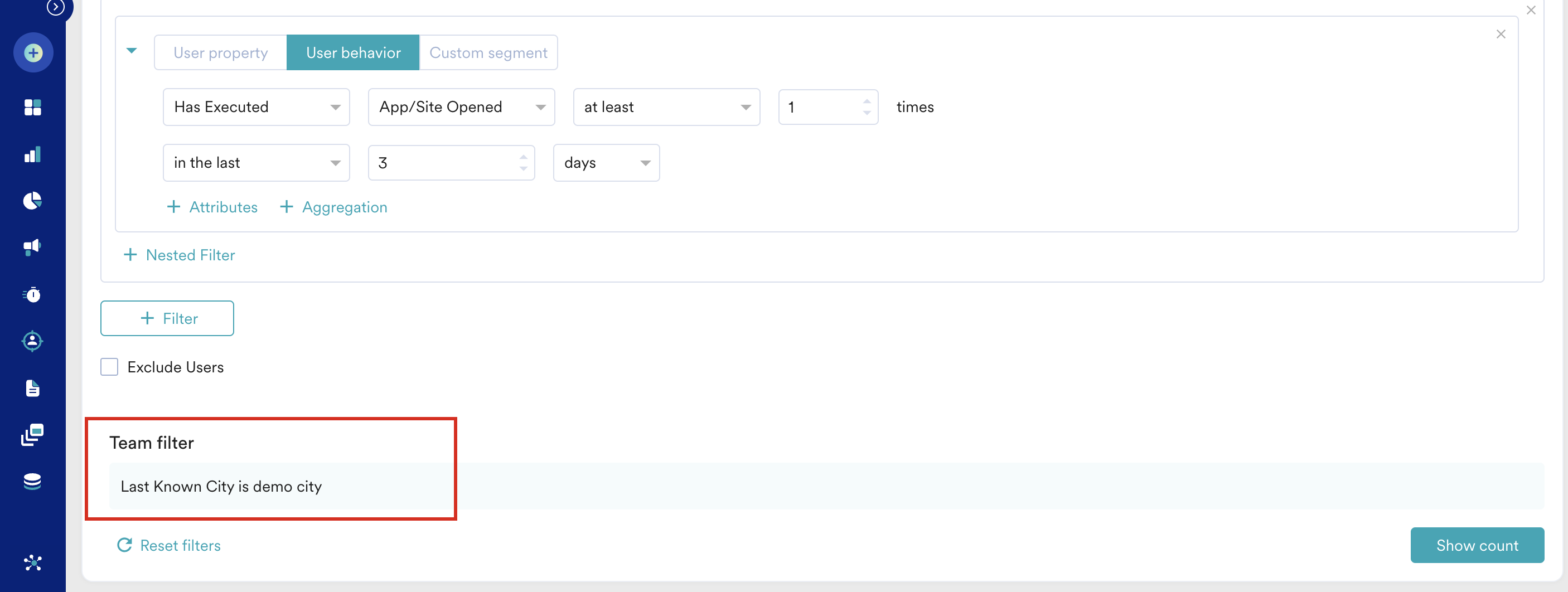Remove the filter row with X

pos(1501,35)
